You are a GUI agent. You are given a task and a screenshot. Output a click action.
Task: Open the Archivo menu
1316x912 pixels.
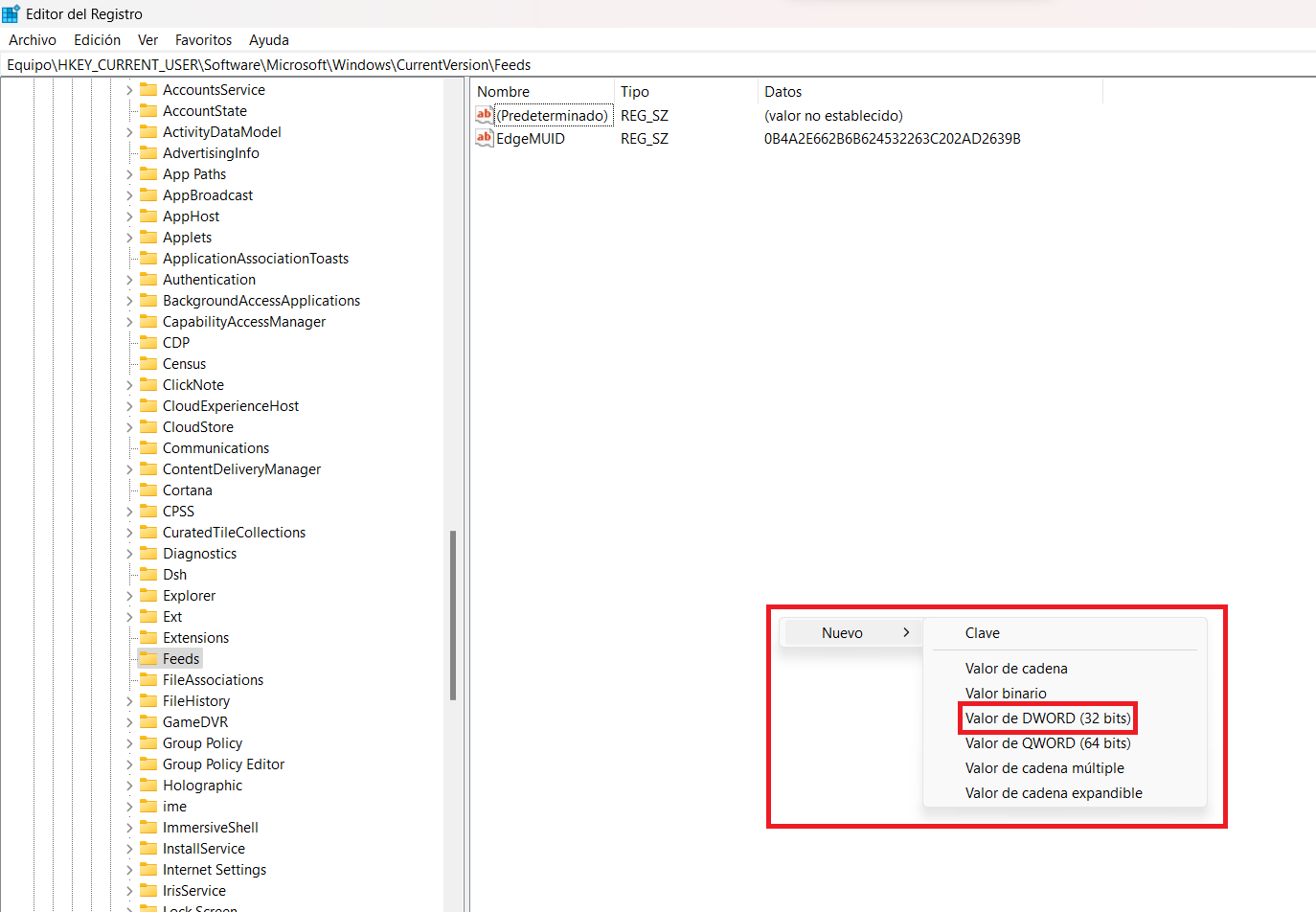[33, 40]
